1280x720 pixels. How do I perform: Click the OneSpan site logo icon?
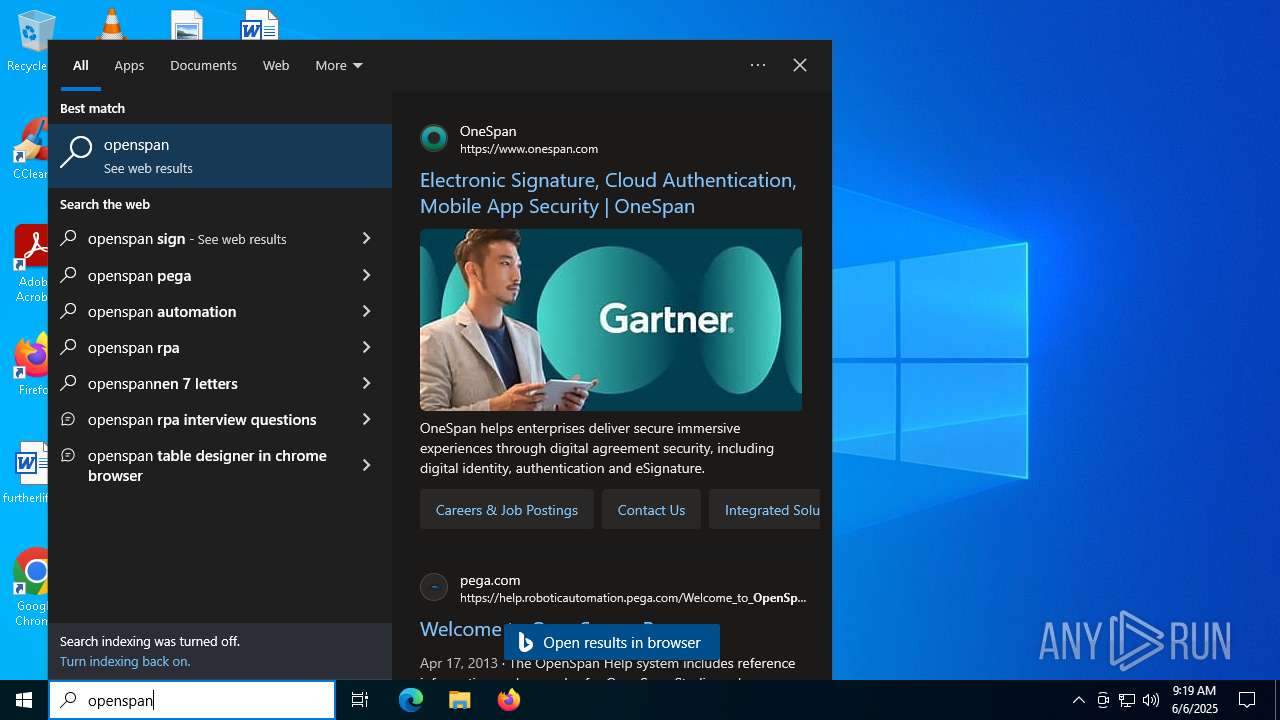tap(434, 138)
